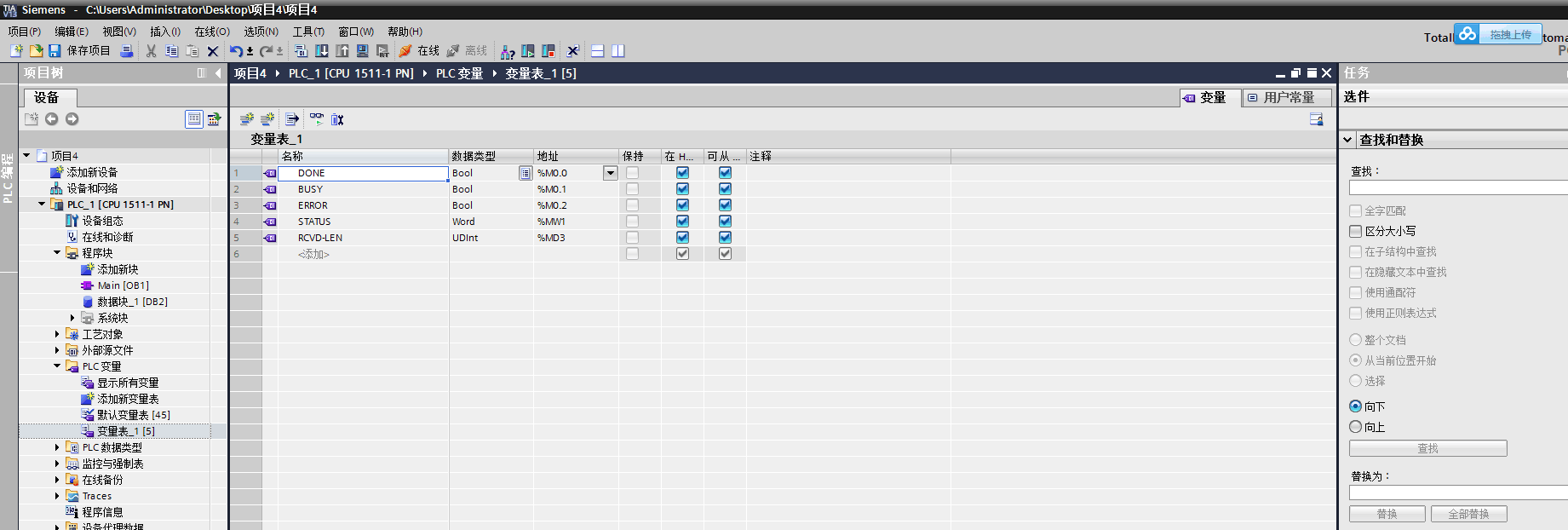The image size is (1568, 530).
Task: Click the start CPU icon
Action: [528, 51]
